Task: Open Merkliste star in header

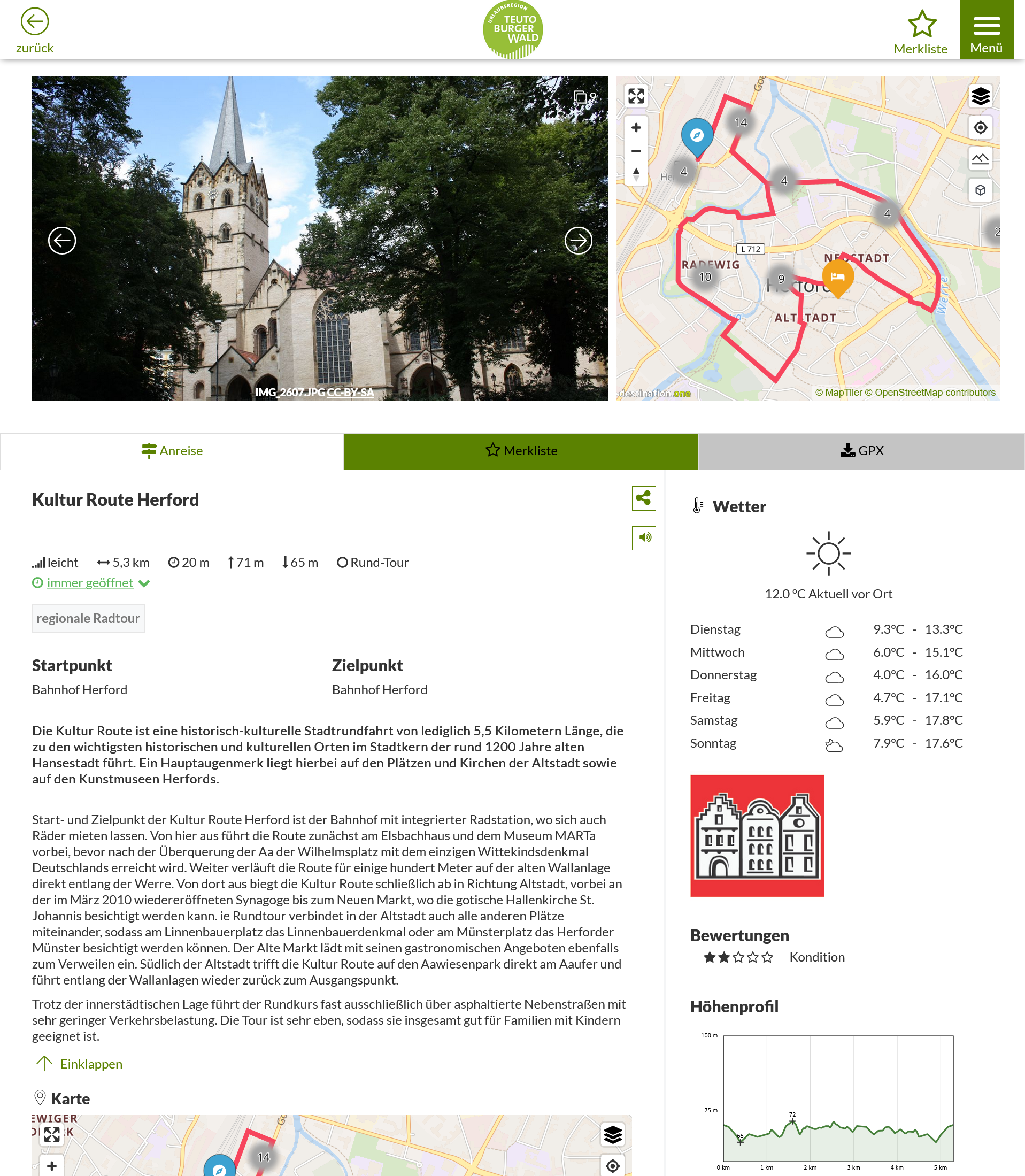Action: (920, 32)
